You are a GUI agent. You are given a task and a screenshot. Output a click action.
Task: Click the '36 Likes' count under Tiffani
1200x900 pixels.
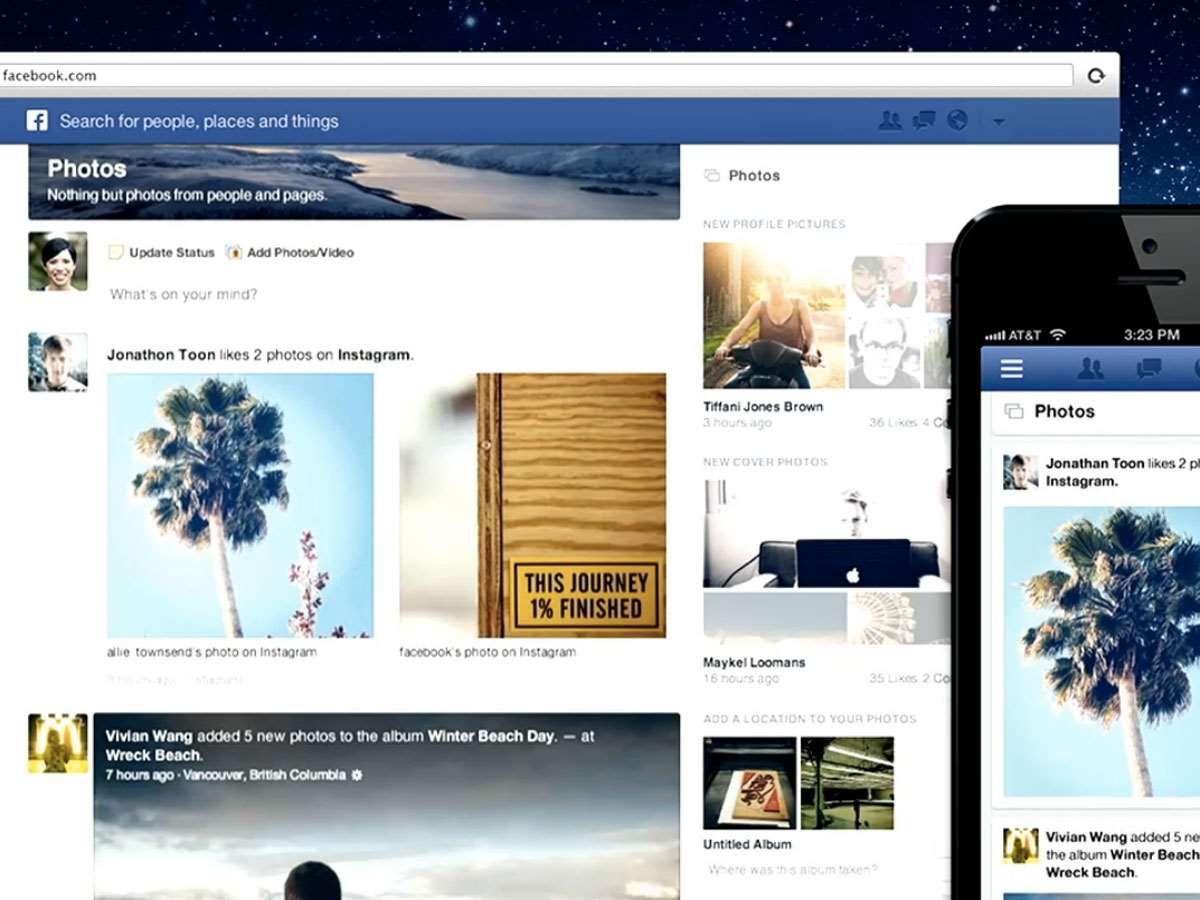[x=893, y=423]
